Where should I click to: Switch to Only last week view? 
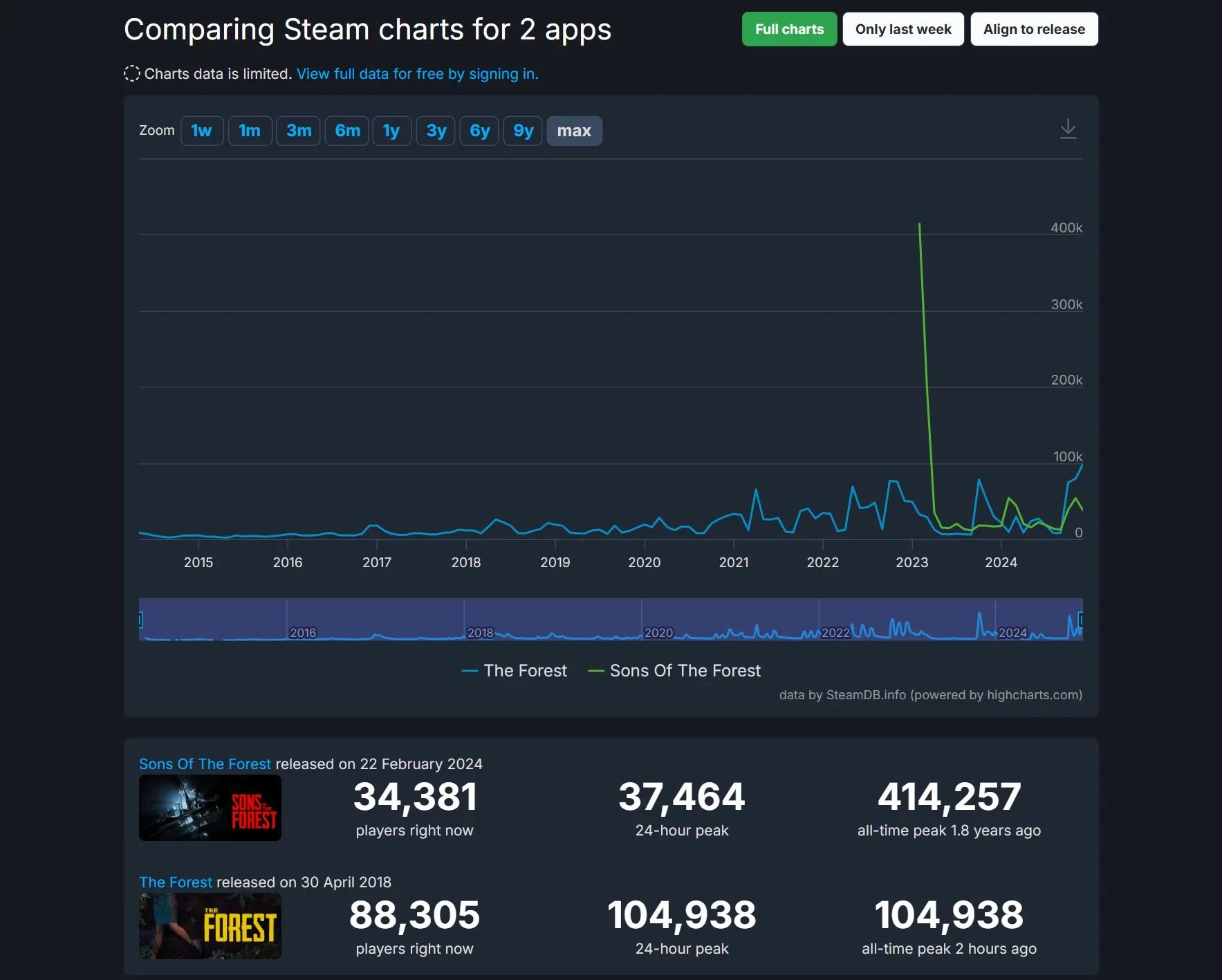click(x=902, y=29)
